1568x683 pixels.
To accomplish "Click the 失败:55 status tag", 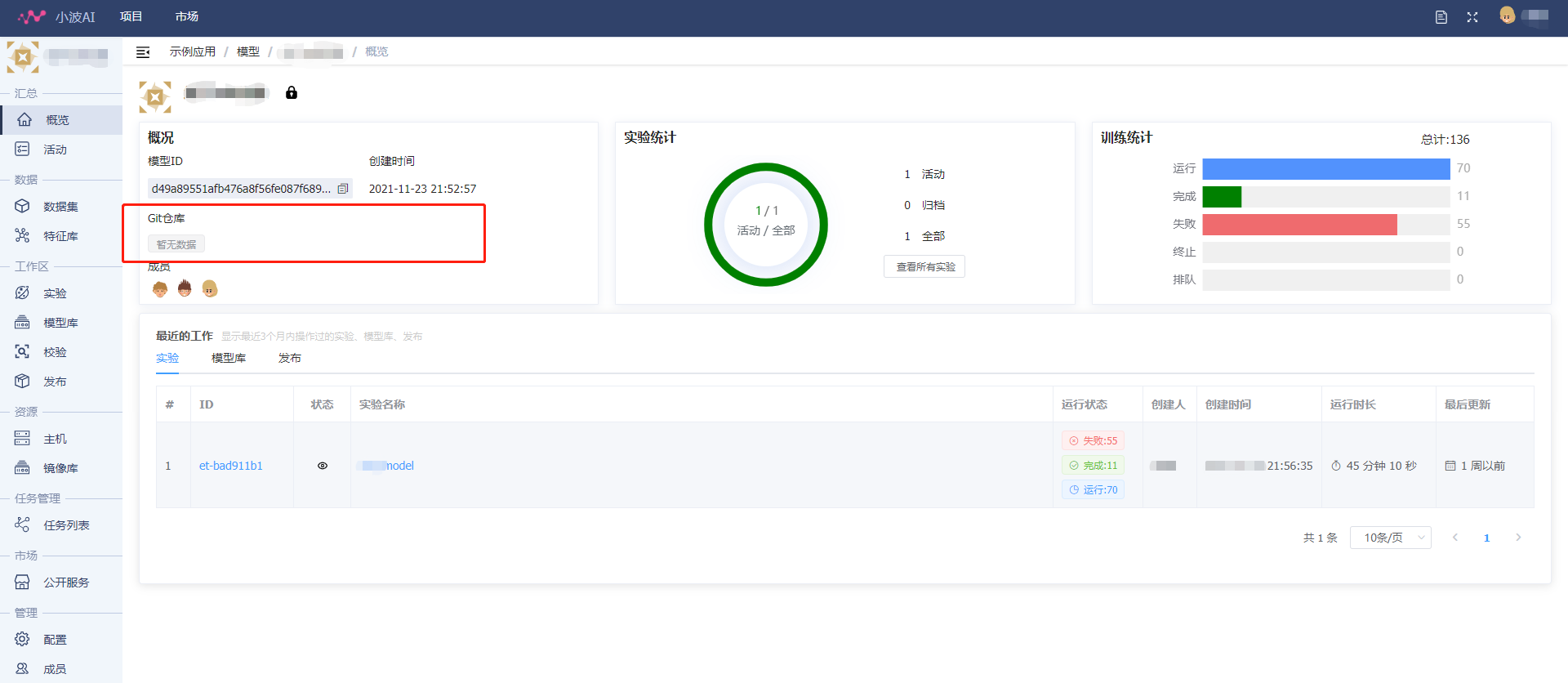I will [1093, 441].
